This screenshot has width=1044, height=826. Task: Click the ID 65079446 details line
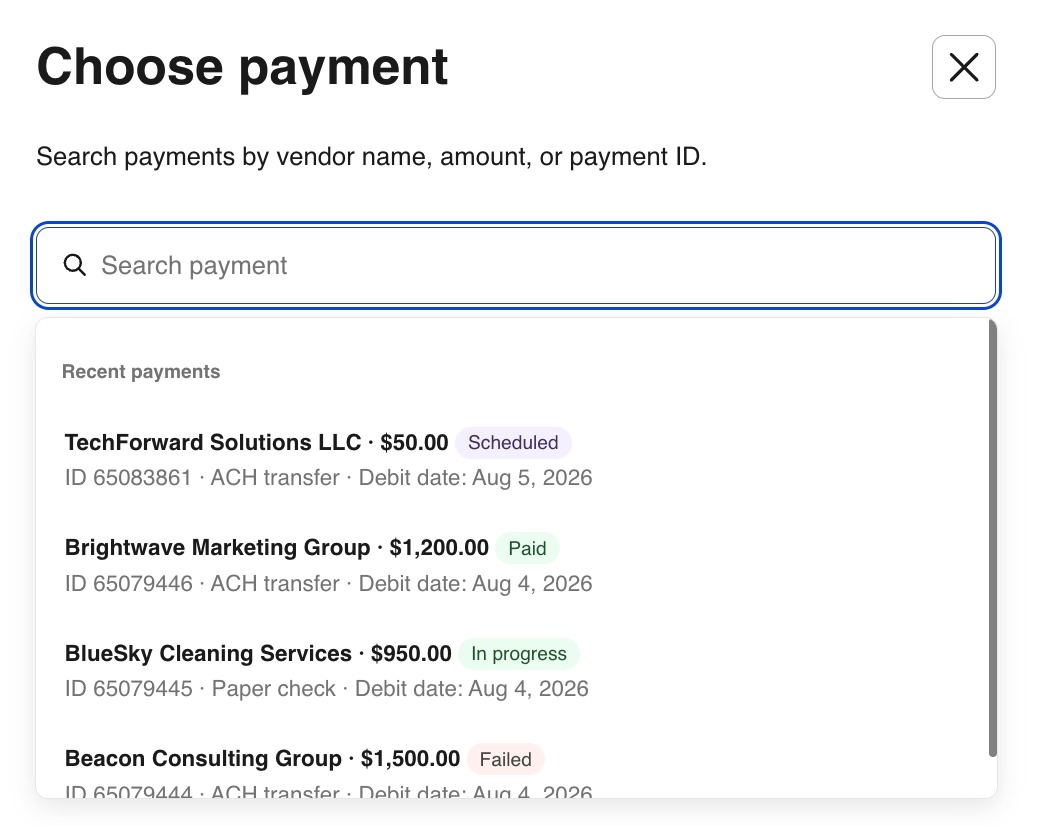point(328,584)
